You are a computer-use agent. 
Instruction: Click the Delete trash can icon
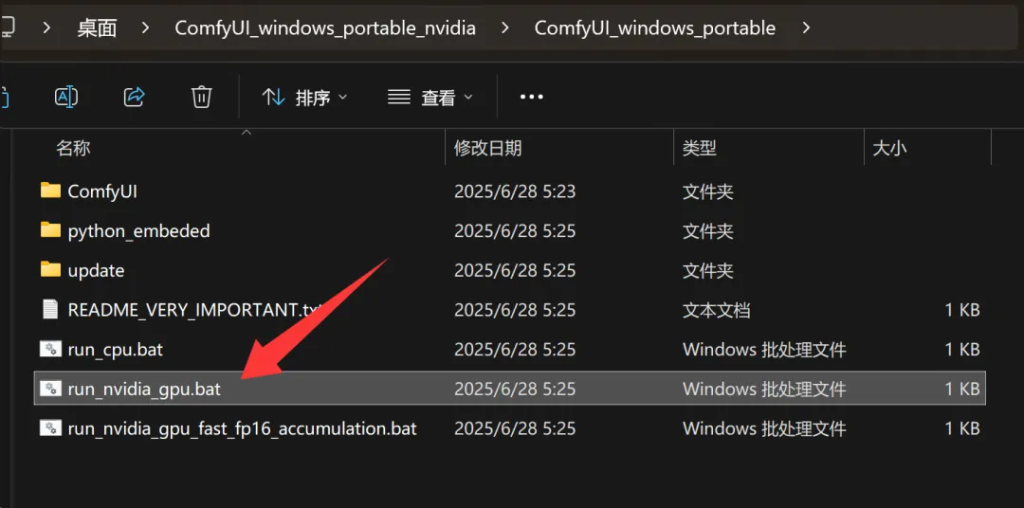click(x=201, y=97)
